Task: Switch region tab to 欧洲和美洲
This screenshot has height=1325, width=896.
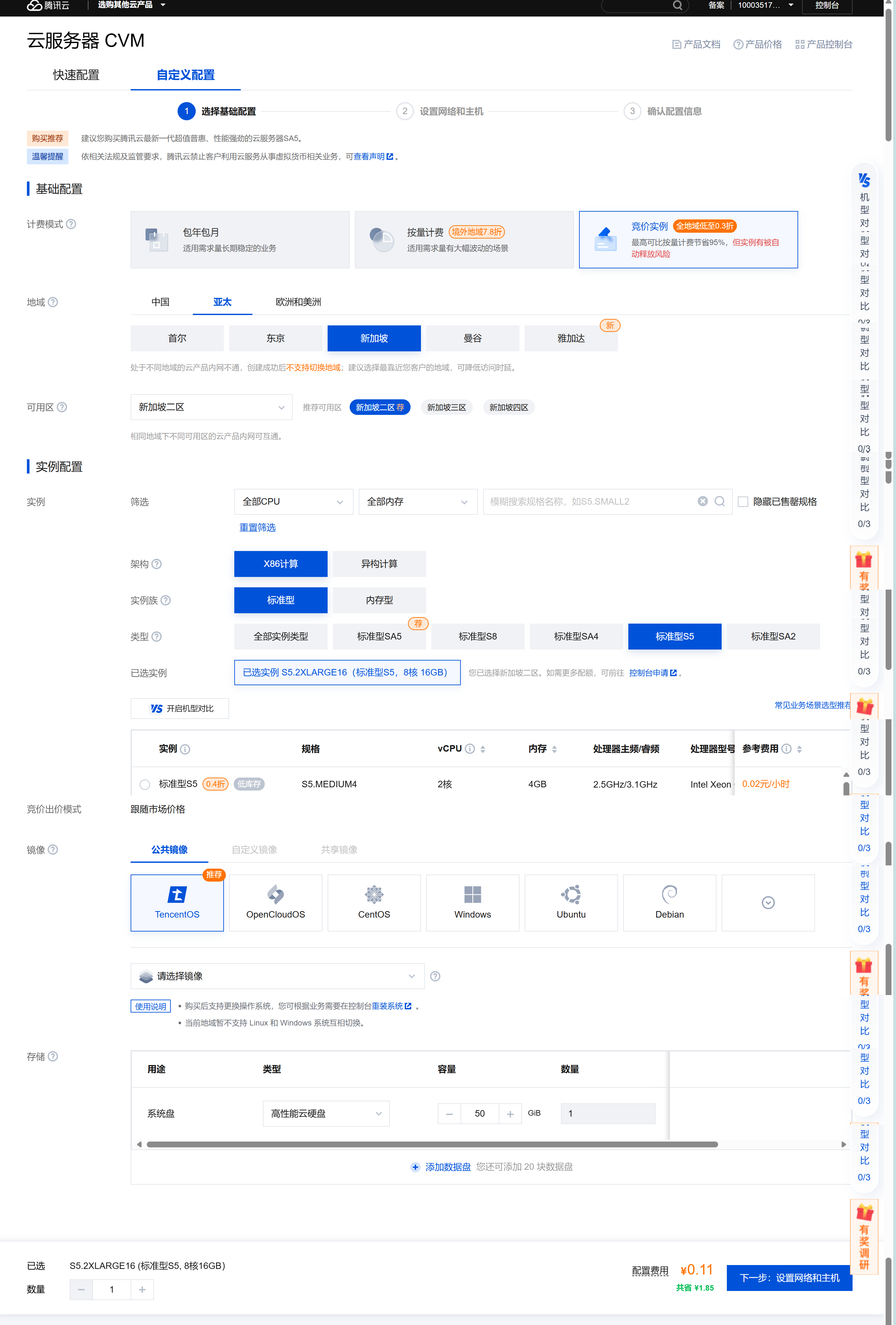Action: coord(298,302)
